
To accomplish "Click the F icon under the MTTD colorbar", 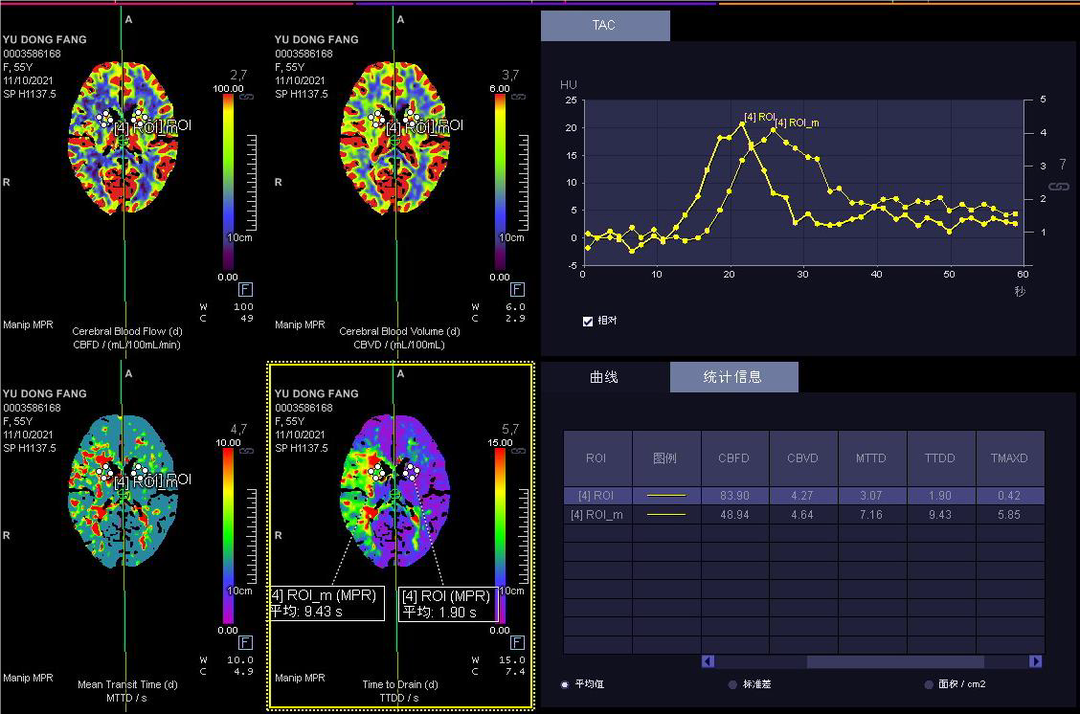I will point(245,642).
